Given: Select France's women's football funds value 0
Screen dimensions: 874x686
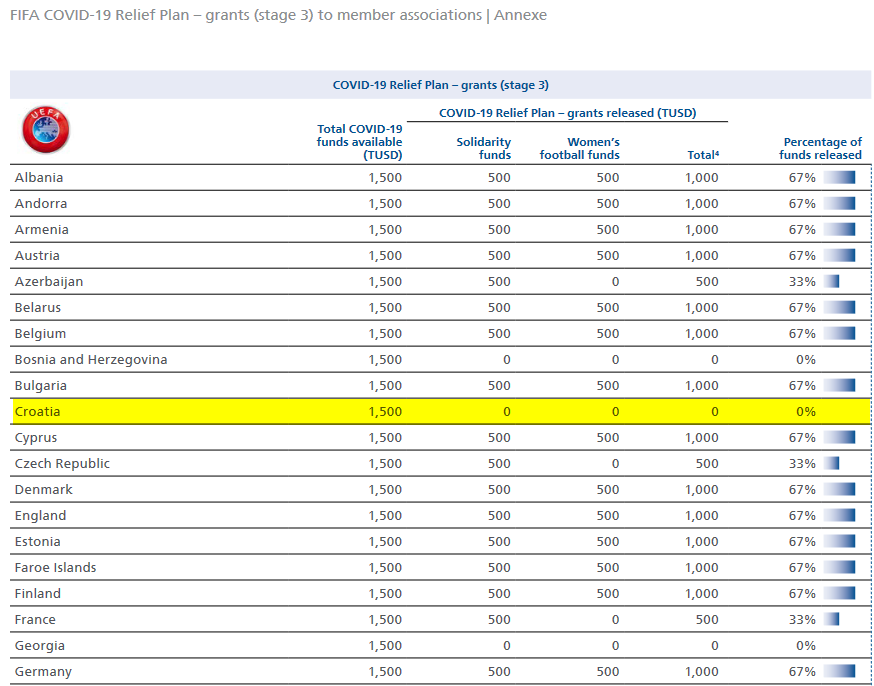Looking at the screenshot, I should tap(615, 620).
